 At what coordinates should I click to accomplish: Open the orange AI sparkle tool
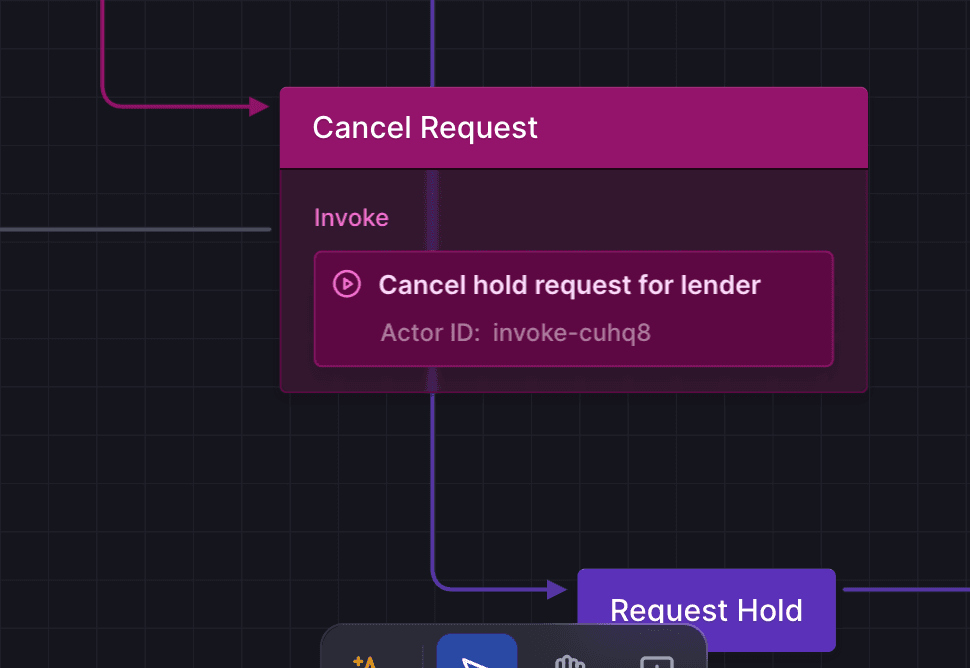point(364,661)
